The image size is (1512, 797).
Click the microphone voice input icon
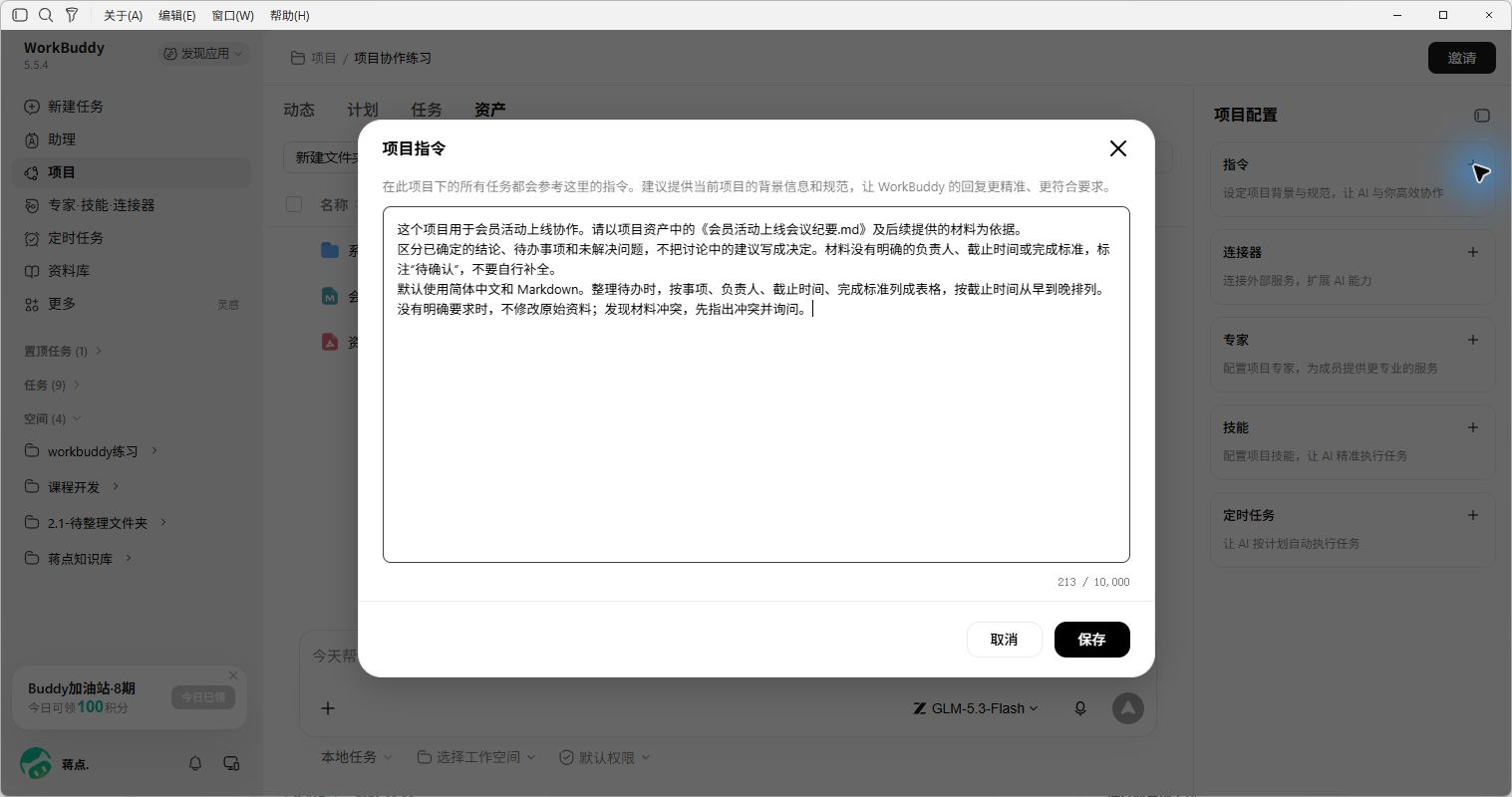point(1079,708)
